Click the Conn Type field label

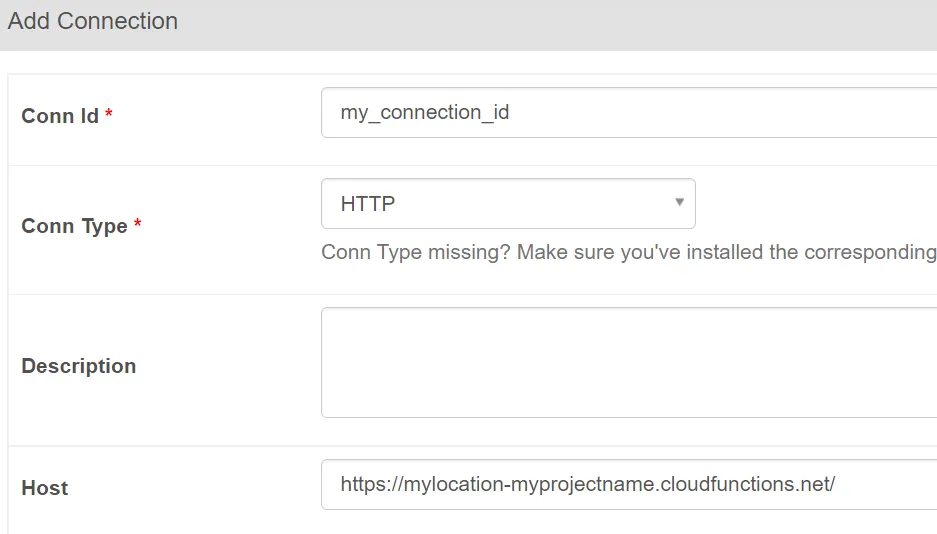(x=74, y=226)
